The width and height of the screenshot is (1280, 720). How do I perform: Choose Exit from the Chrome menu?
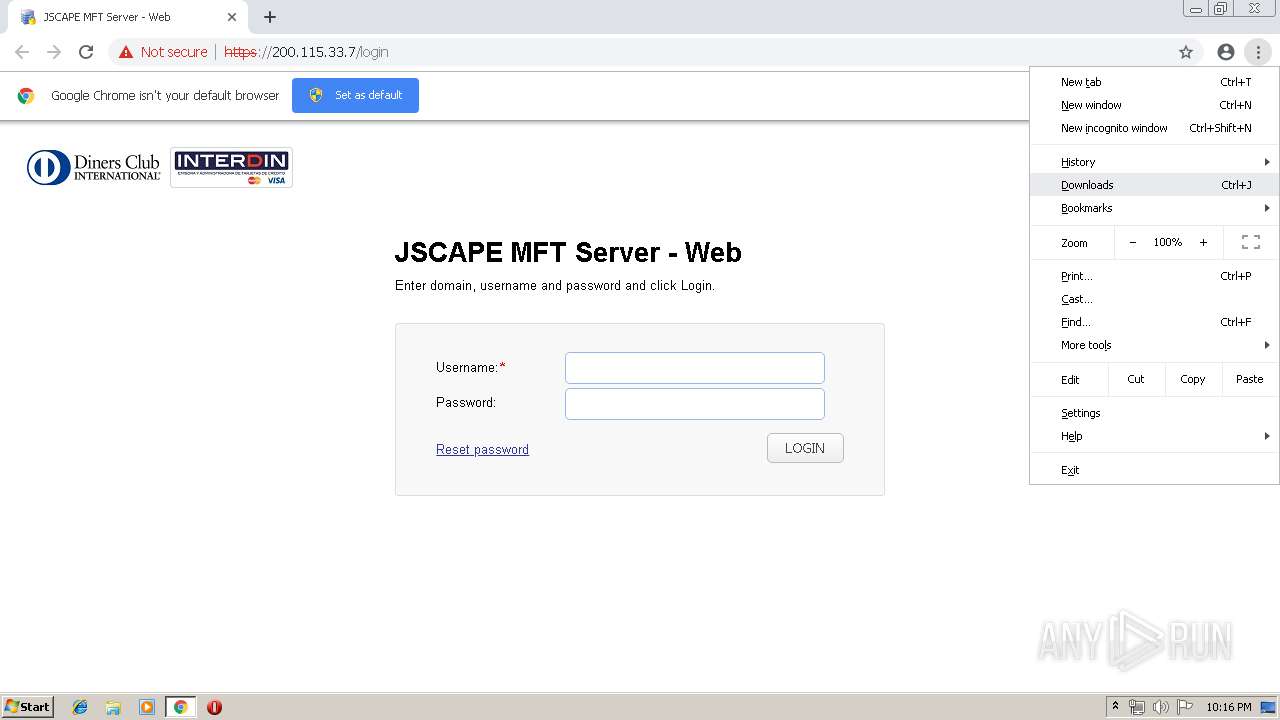pos(1155,470)
